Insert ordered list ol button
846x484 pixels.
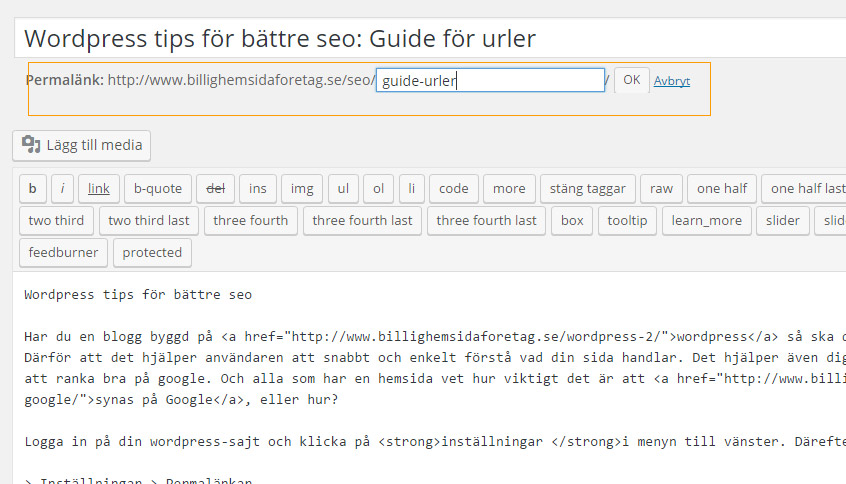coord(378,188)
